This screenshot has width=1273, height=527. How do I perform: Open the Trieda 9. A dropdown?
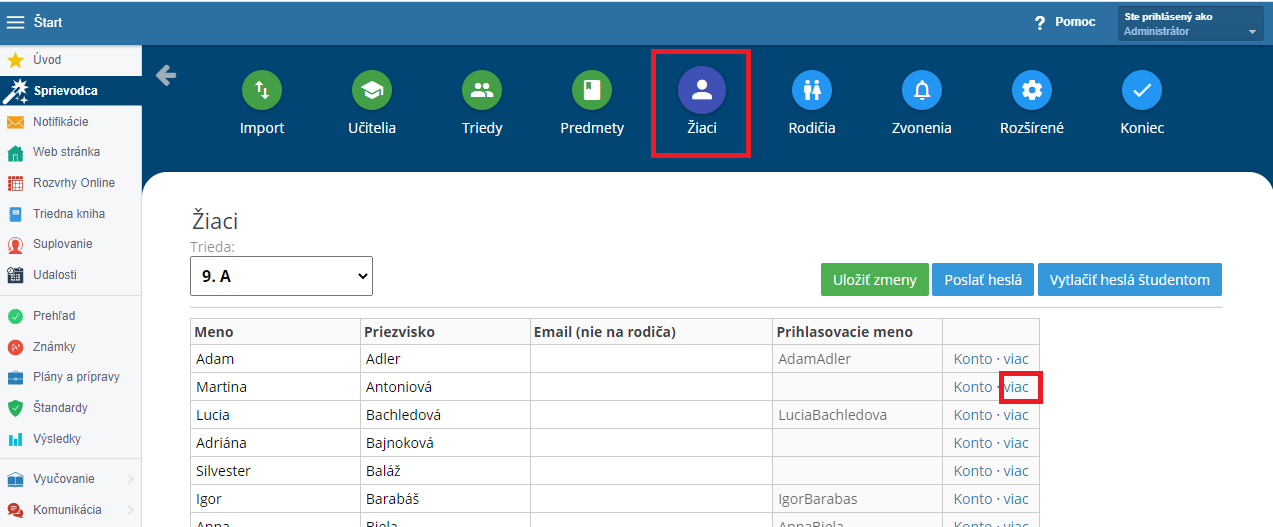(281, 276)
